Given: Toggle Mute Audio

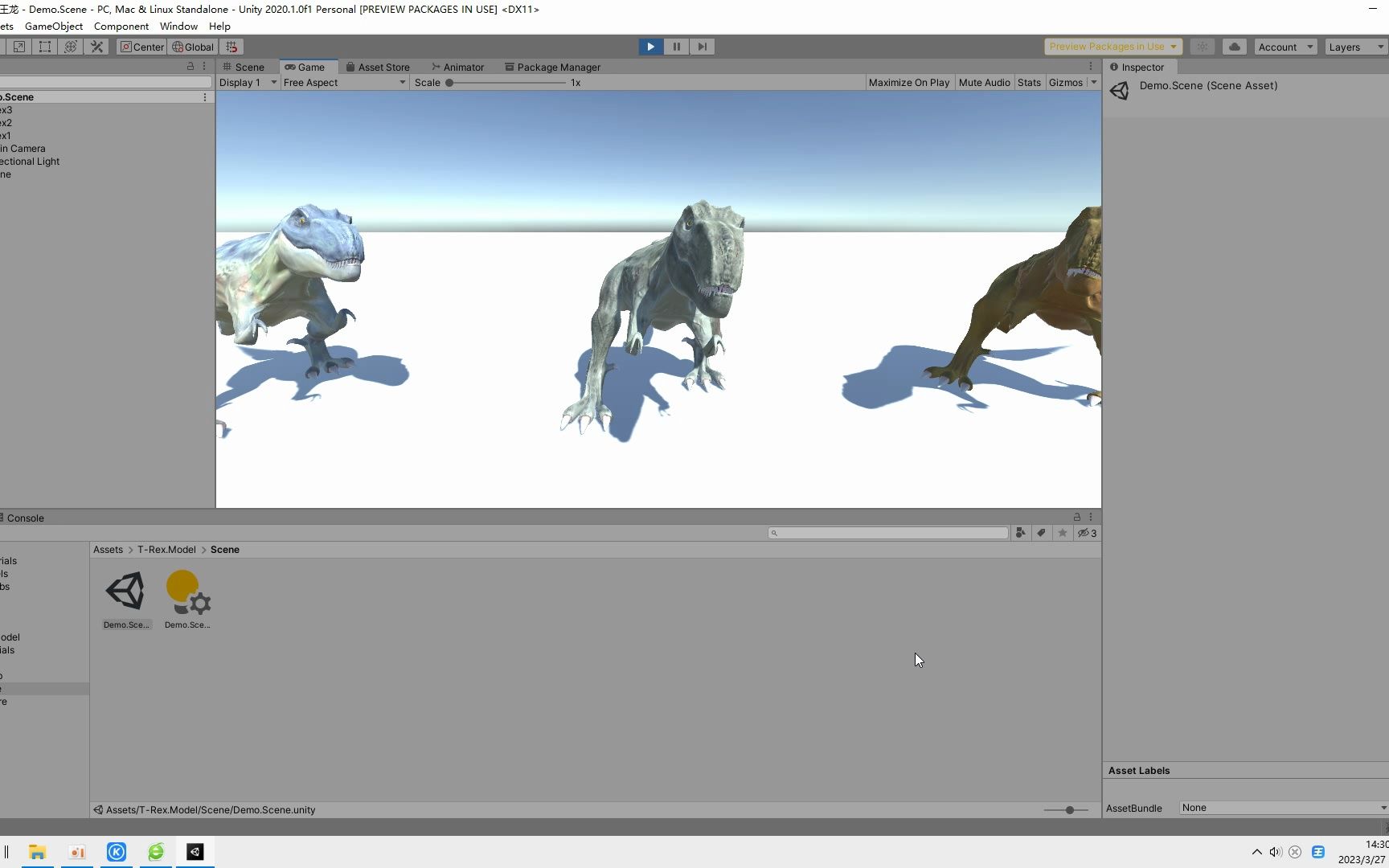Looking at the screenshot, I should (985, 82).
